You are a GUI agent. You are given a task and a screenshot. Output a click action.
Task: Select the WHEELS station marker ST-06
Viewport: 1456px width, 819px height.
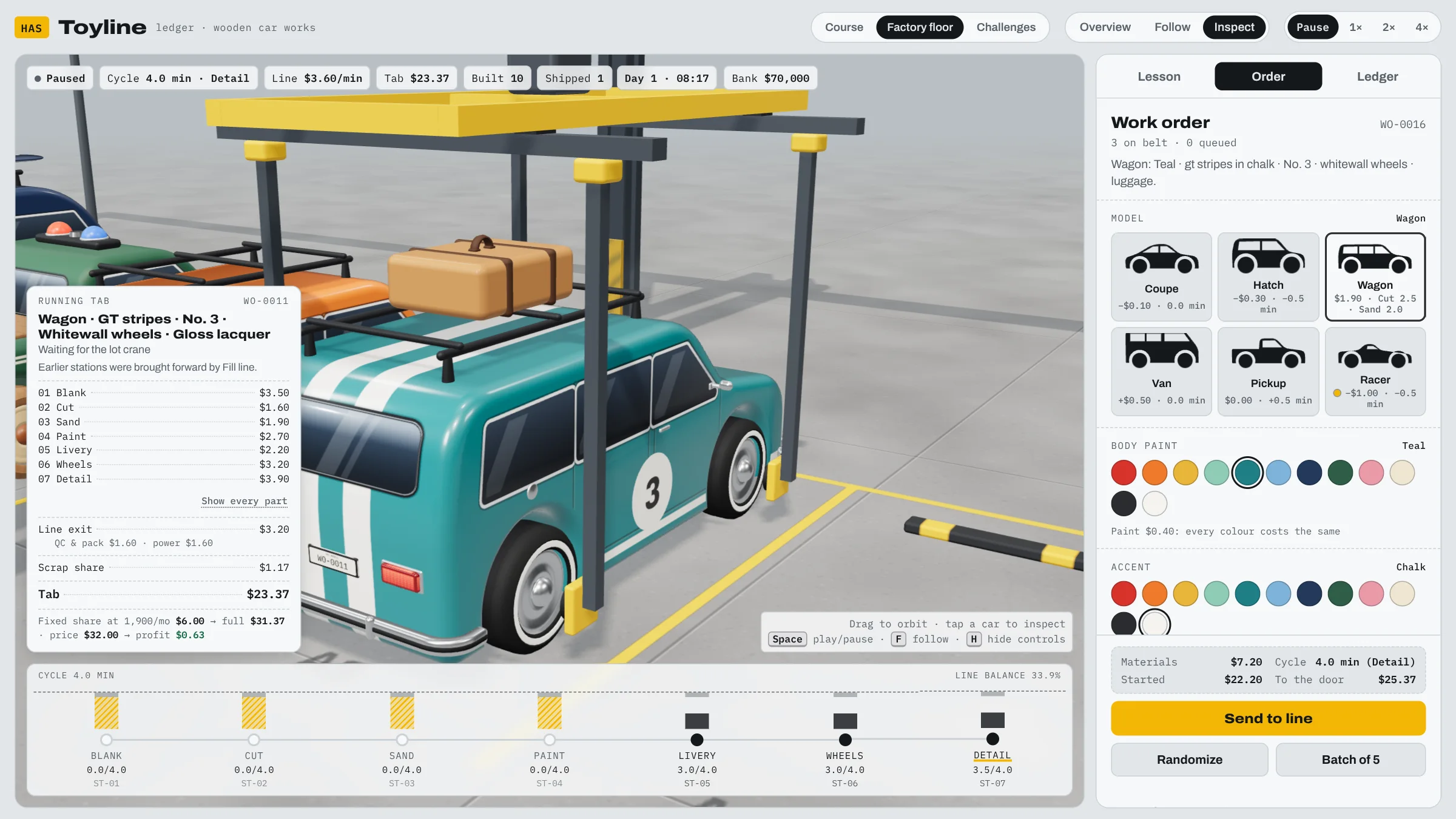point(844,740)
